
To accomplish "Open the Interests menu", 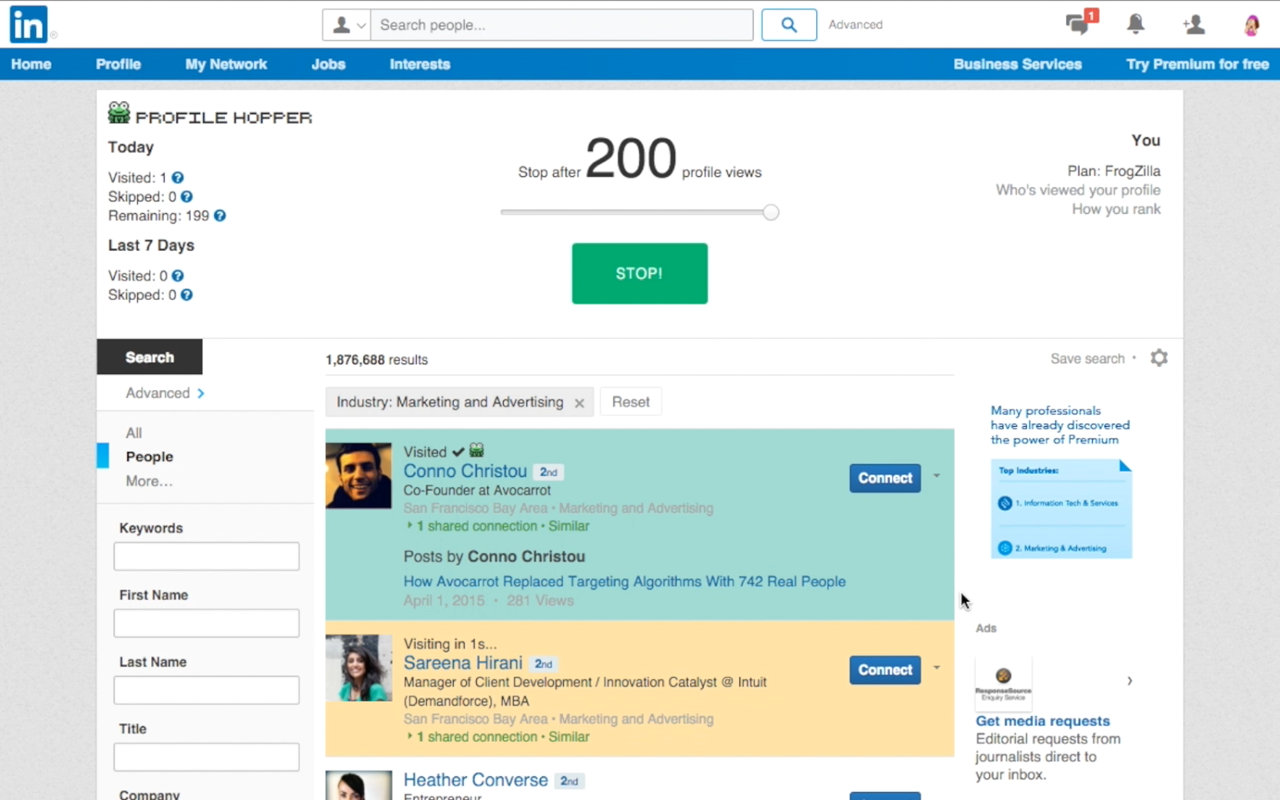I will (420, 64).
